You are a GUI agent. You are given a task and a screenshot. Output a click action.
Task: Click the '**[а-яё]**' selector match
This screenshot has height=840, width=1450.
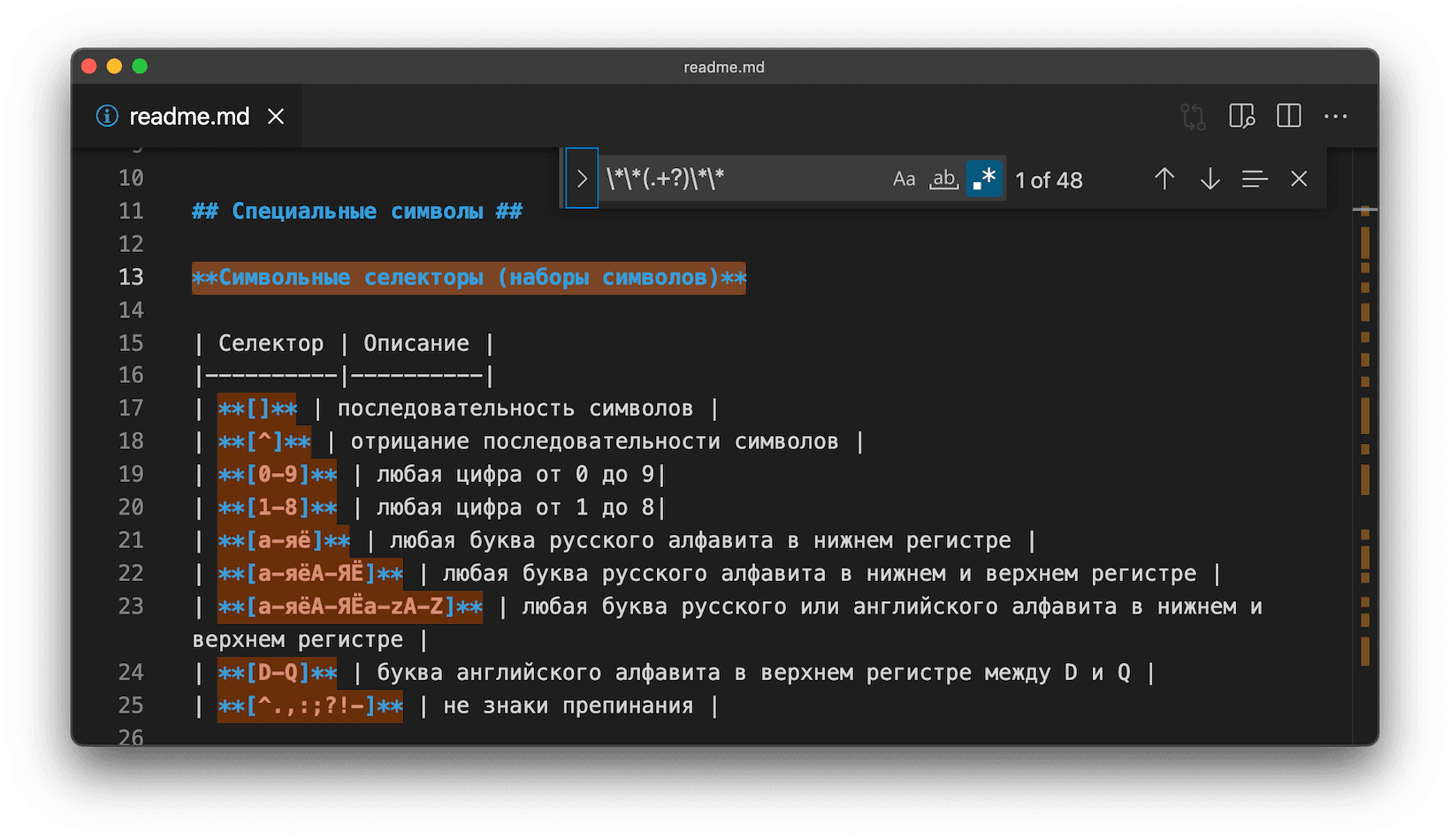284,540
